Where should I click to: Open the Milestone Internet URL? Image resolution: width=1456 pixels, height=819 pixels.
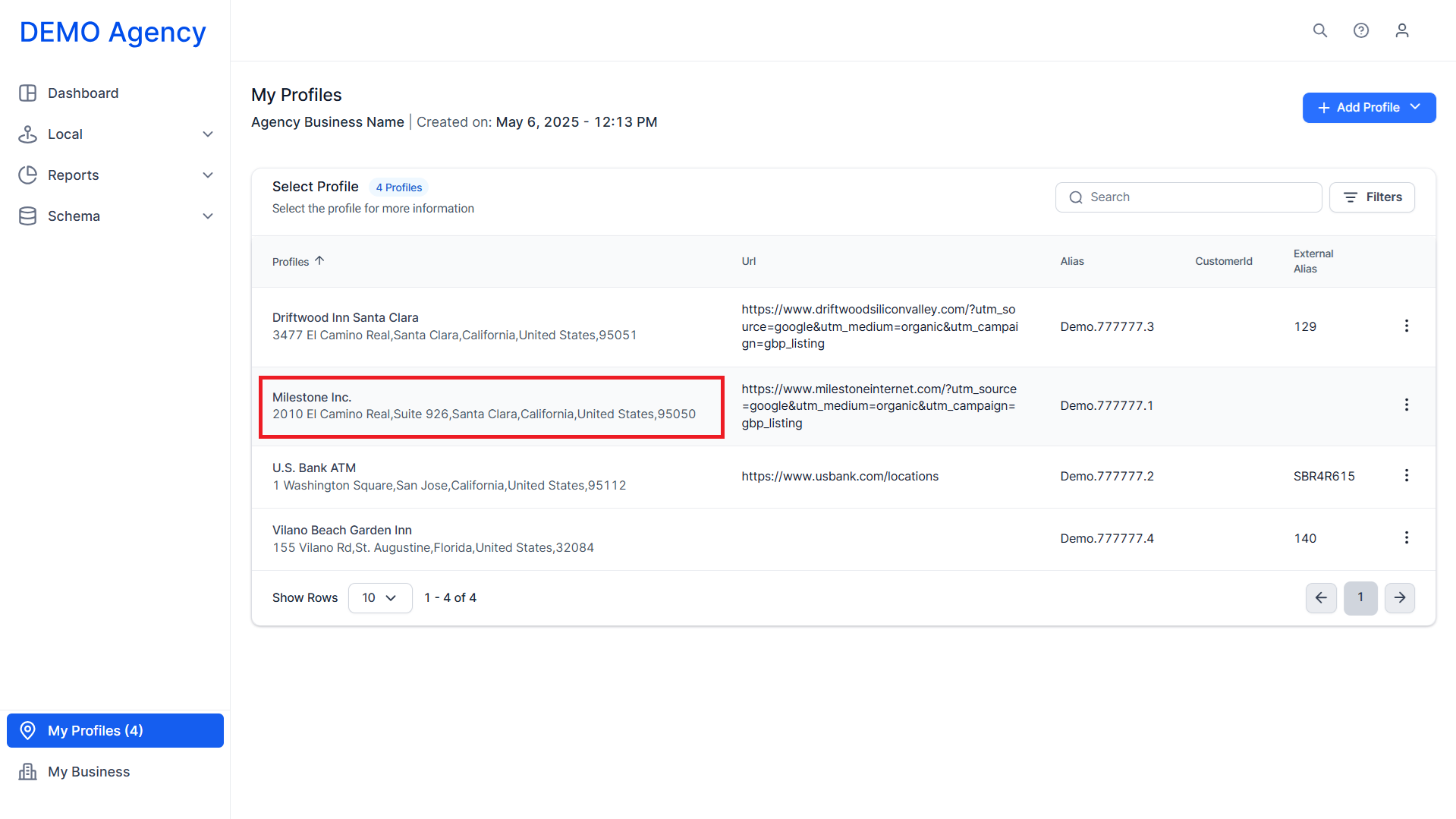[879, 406]
